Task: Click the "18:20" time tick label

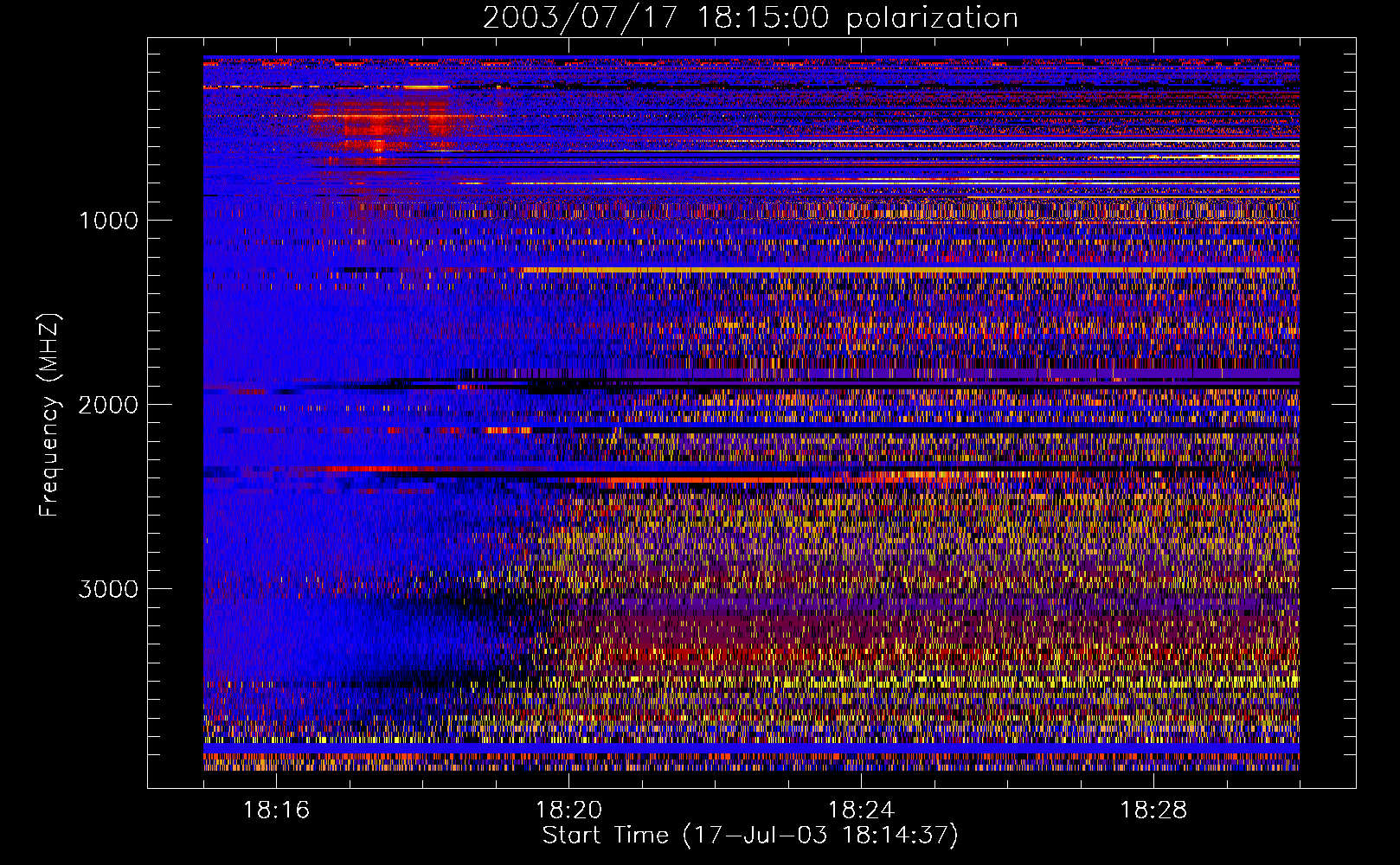Action: 568,811
